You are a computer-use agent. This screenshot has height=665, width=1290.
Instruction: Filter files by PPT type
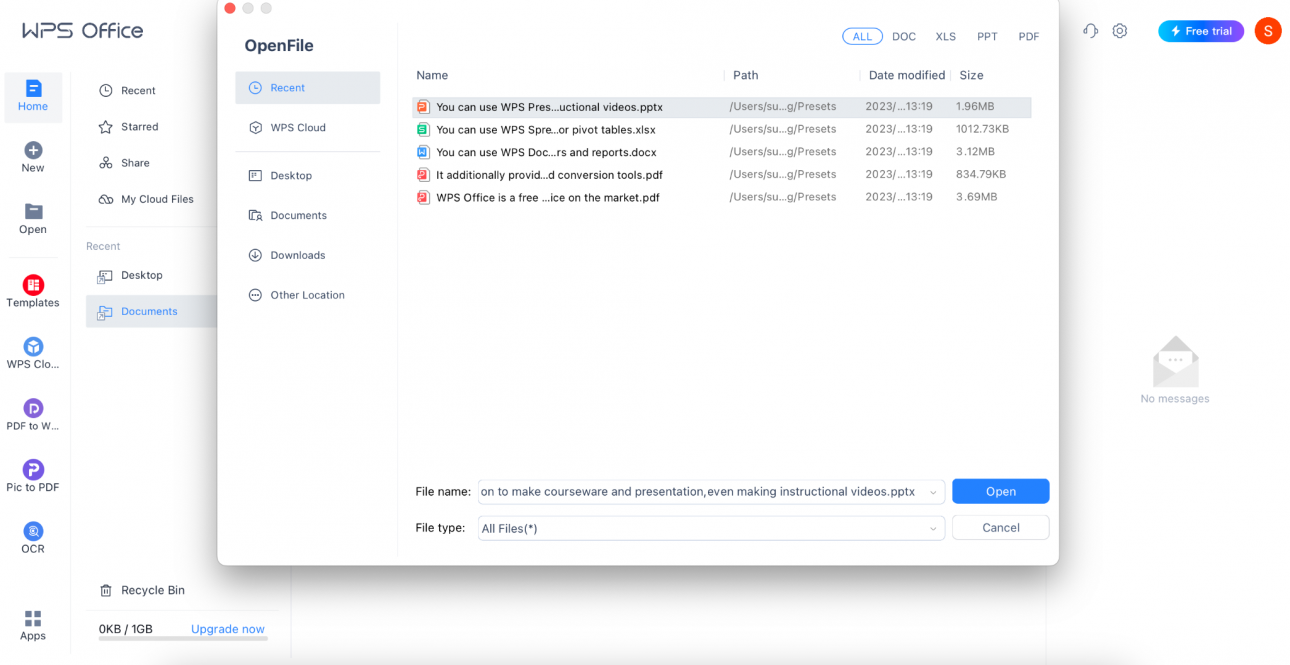(x=988, y=36)
